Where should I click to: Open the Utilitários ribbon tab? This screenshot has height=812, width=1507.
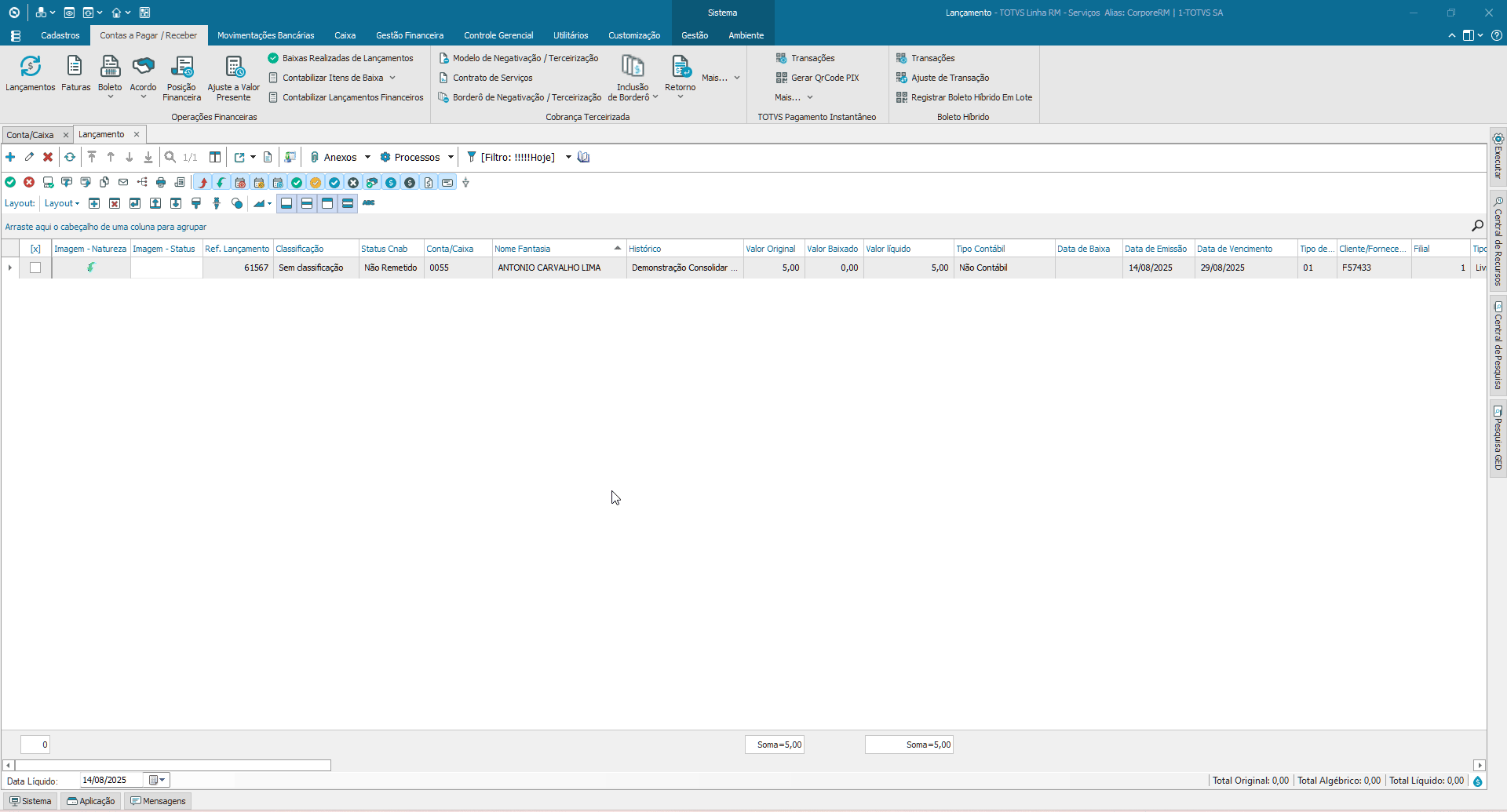pos(571,35)
